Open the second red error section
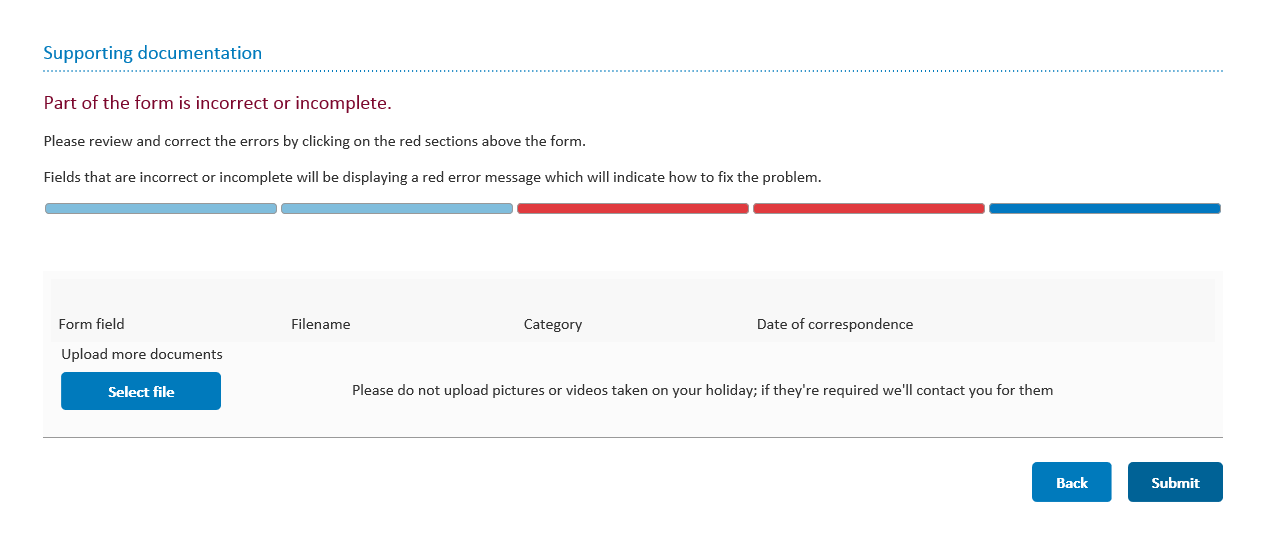Image resolution: width=1276 pixels, height=551 pixels. pos(869,208)
